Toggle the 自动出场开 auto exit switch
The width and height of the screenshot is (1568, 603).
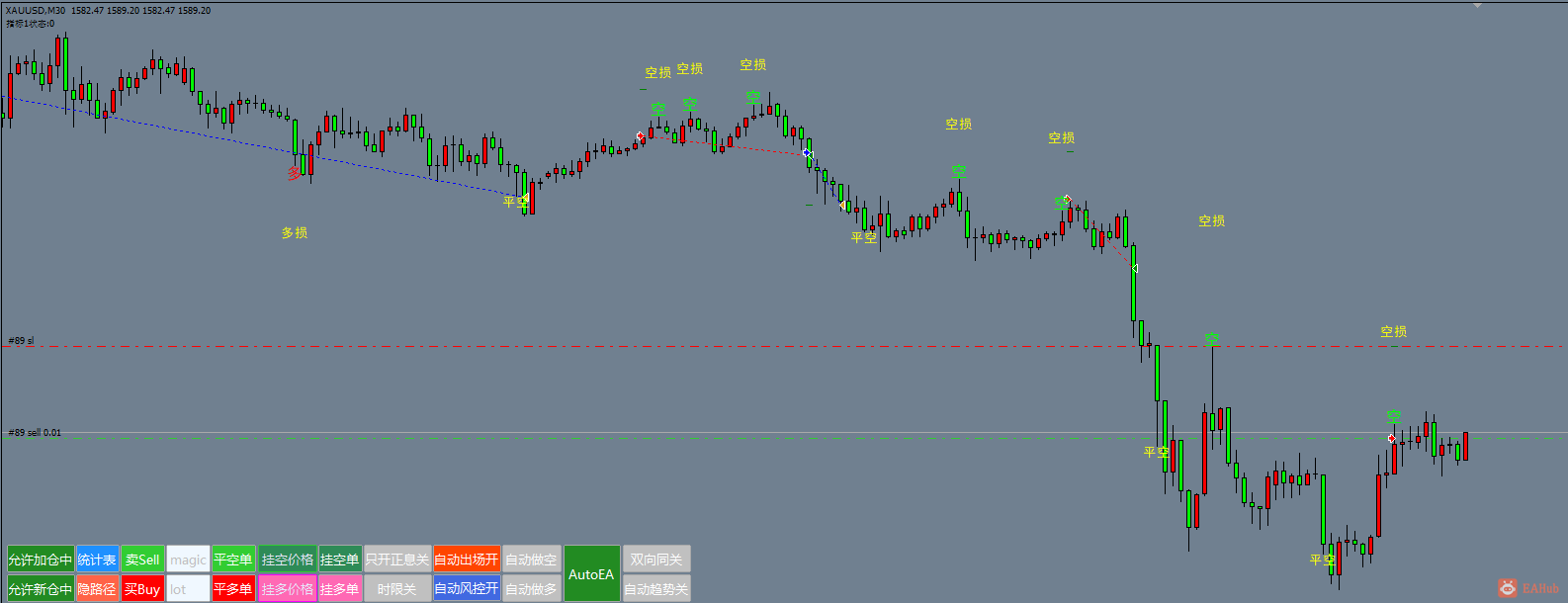coord(467,560)
